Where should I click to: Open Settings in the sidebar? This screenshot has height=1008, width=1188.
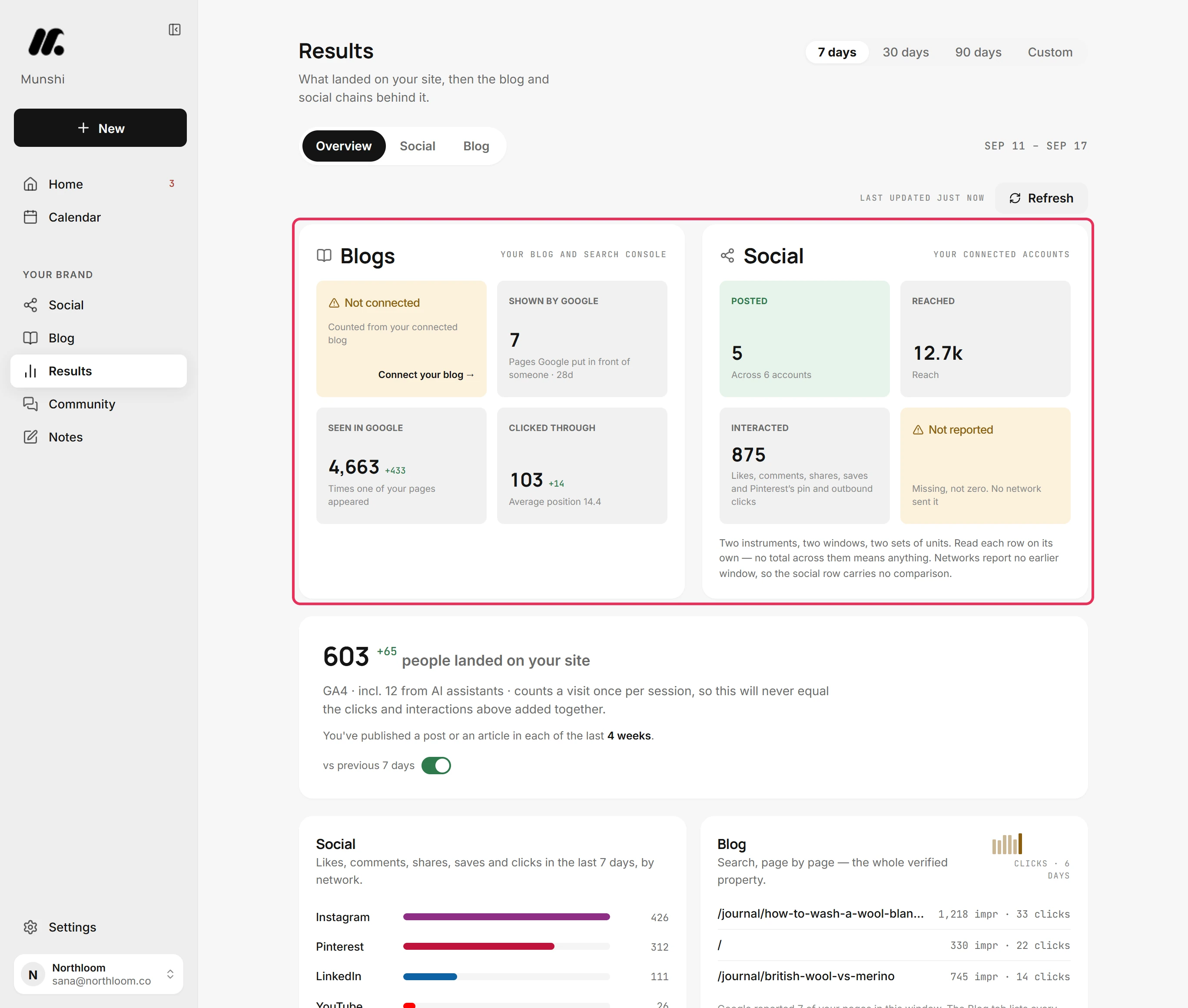[x=98, y=927]
